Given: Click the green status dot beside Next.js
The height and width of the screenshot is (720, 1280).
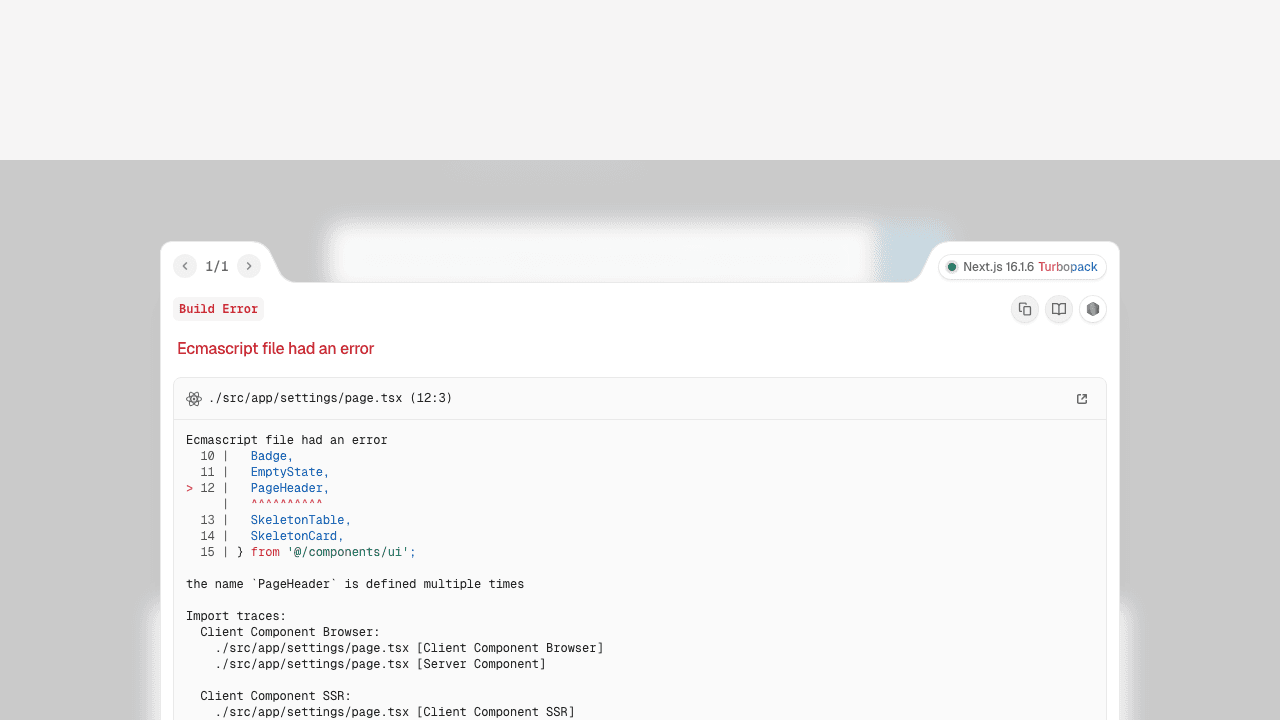Looking at the screenshot, I should (x=952, y=267).
